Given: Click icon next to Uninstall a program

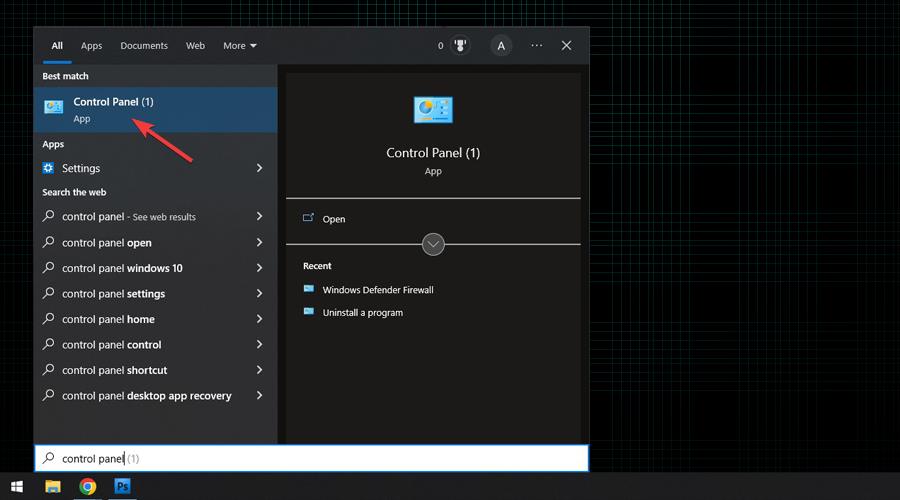Looking at the screenshot, I should 309,312.
